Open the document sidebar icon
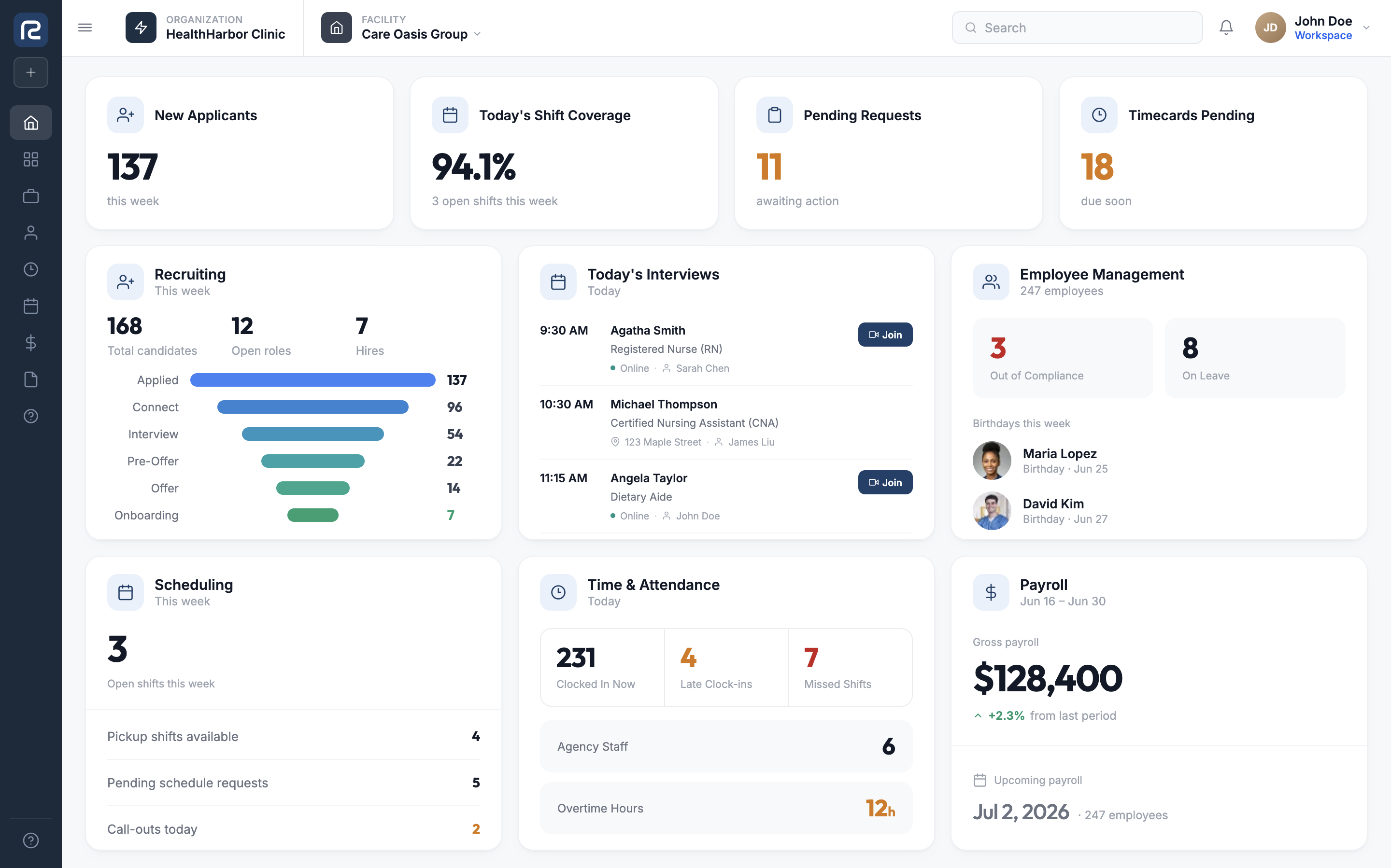 pyautogui.click(x=30, y=379)
